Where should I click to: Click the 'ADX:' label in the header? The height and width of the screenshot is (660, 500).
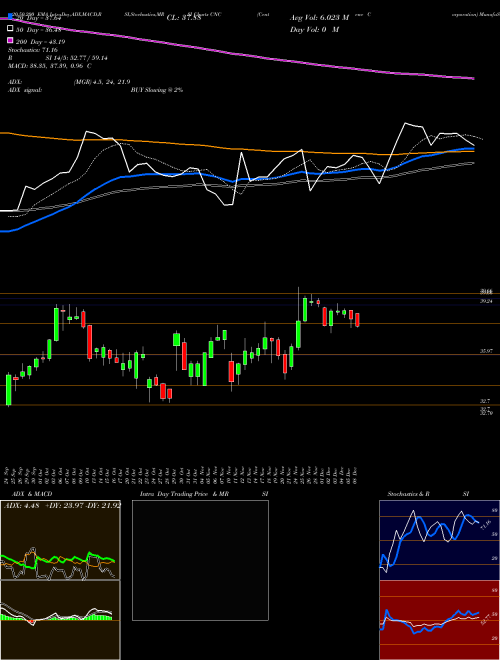pos(15,82)
